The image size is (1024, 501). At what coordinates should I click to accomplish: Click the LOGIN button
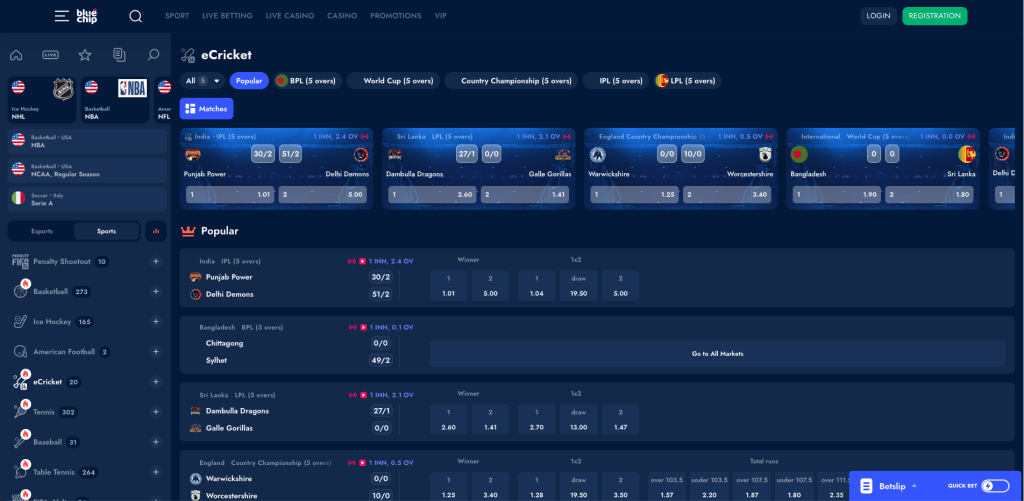pos(878,16)
